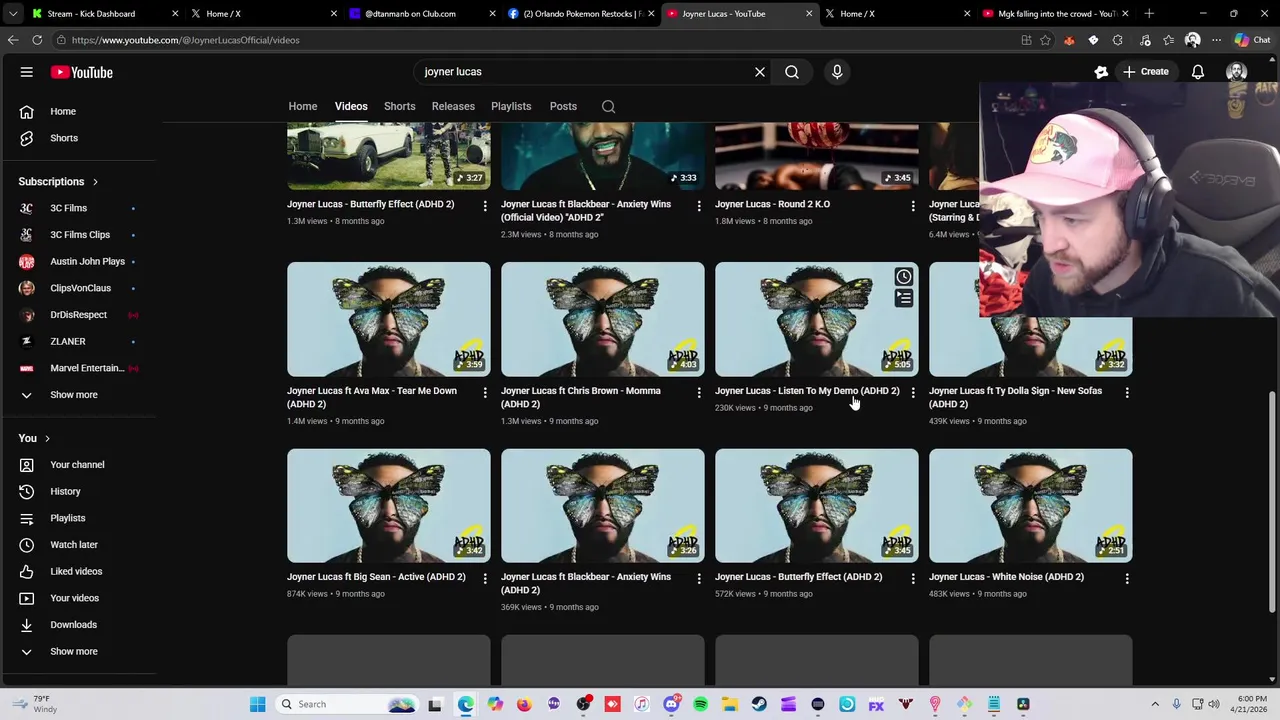Expand the You section chevron
Image resolution: width=1280 pixels, height=720 pixels.
point(47,438)
